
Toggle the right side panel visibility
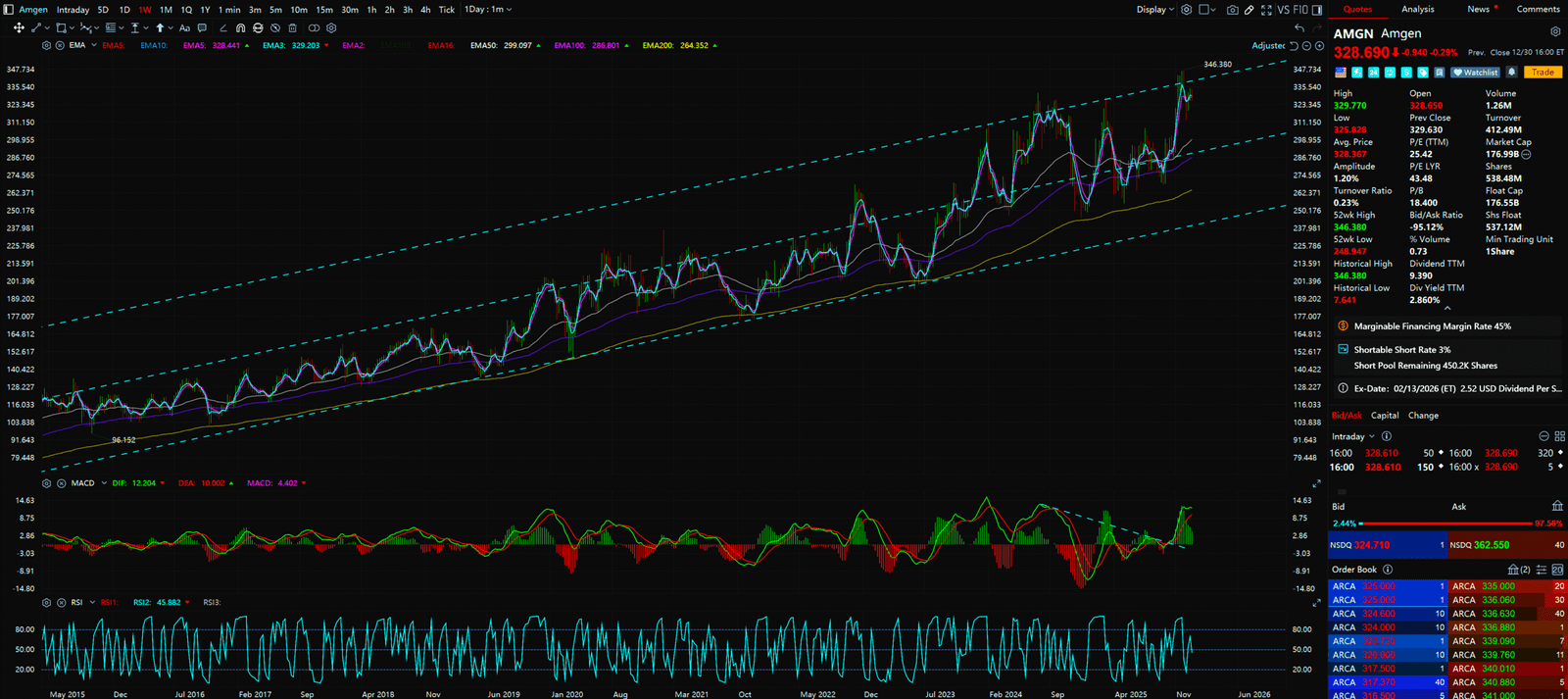click(x=1316, y=10)
